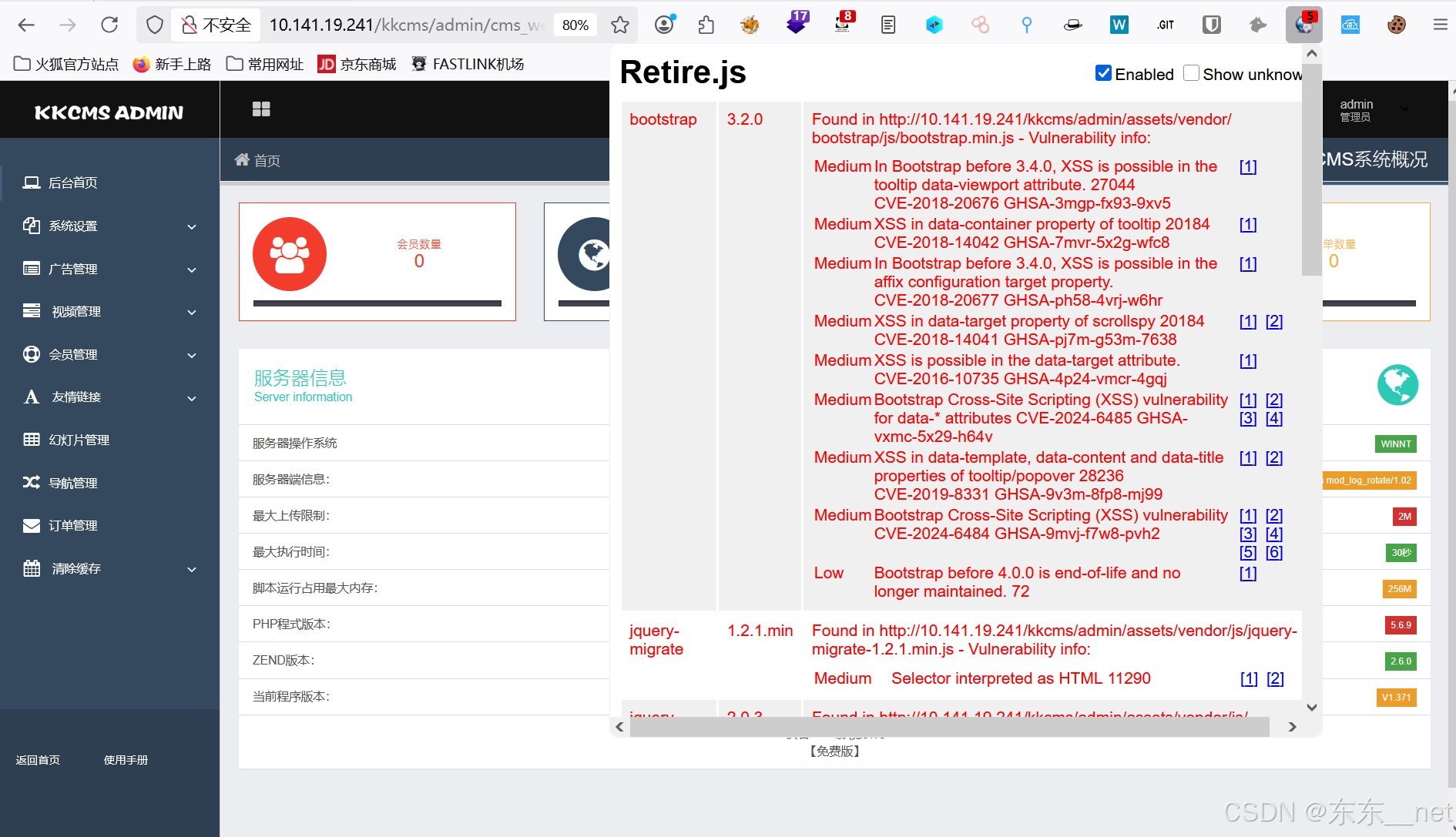1456x837 pixels.
Task: Open the admin user dropdown arrow
Action: click(1404, 109)
